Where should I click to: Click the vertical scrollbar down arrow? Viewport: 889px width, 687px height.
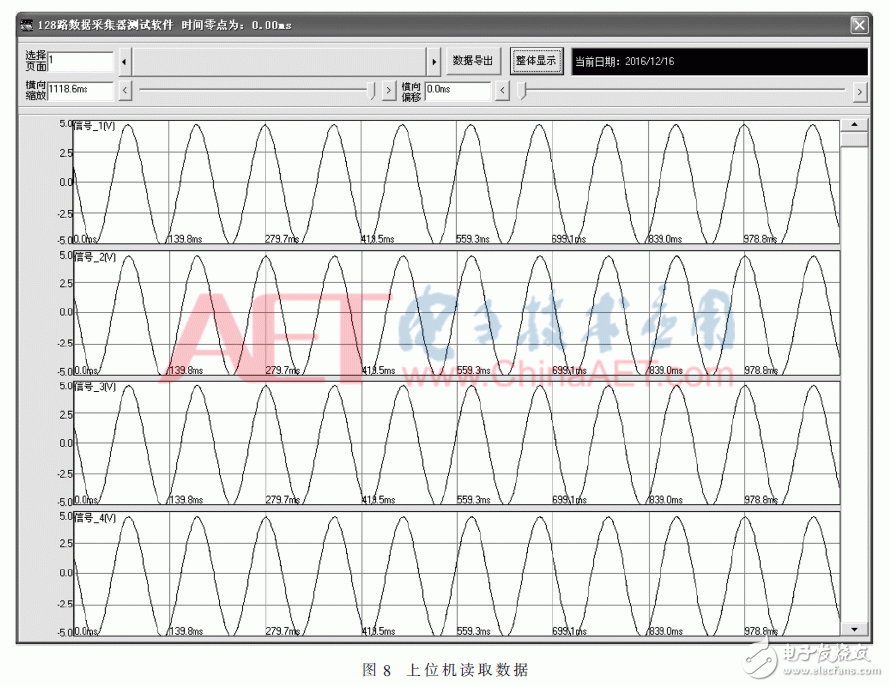(x=854, y=628)
